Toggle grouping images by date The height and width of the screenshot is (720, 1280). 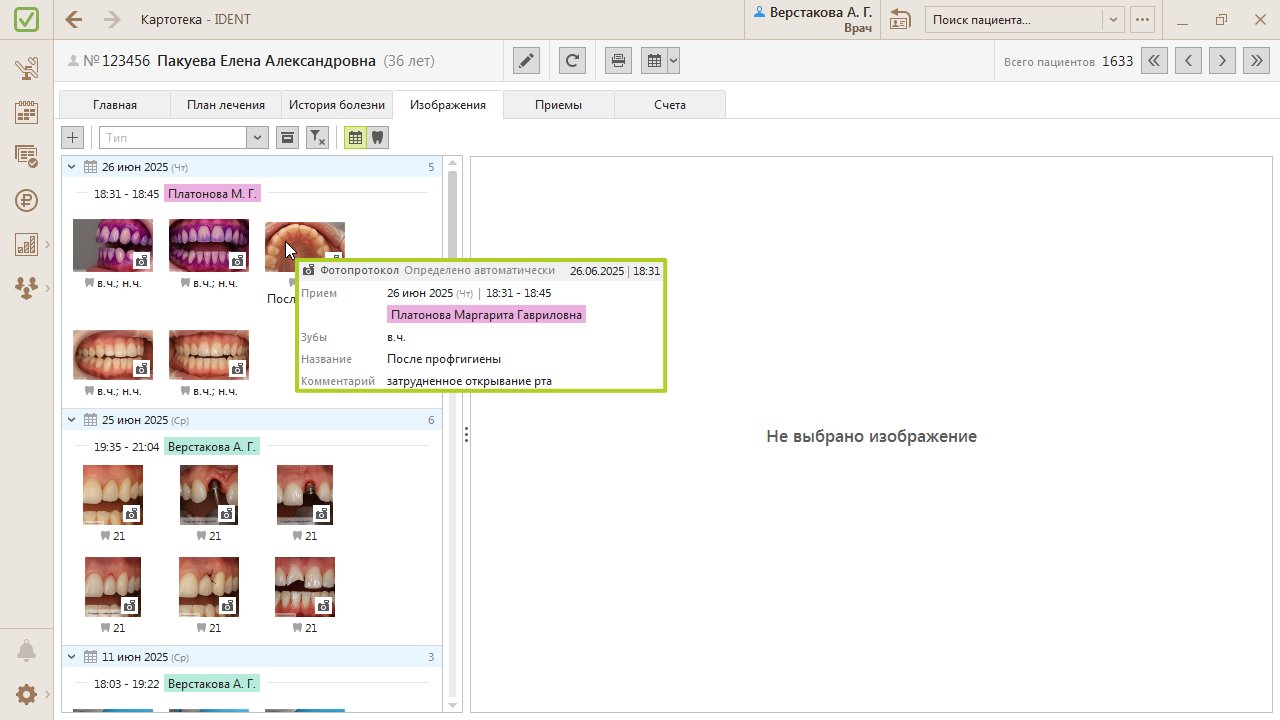355,138
